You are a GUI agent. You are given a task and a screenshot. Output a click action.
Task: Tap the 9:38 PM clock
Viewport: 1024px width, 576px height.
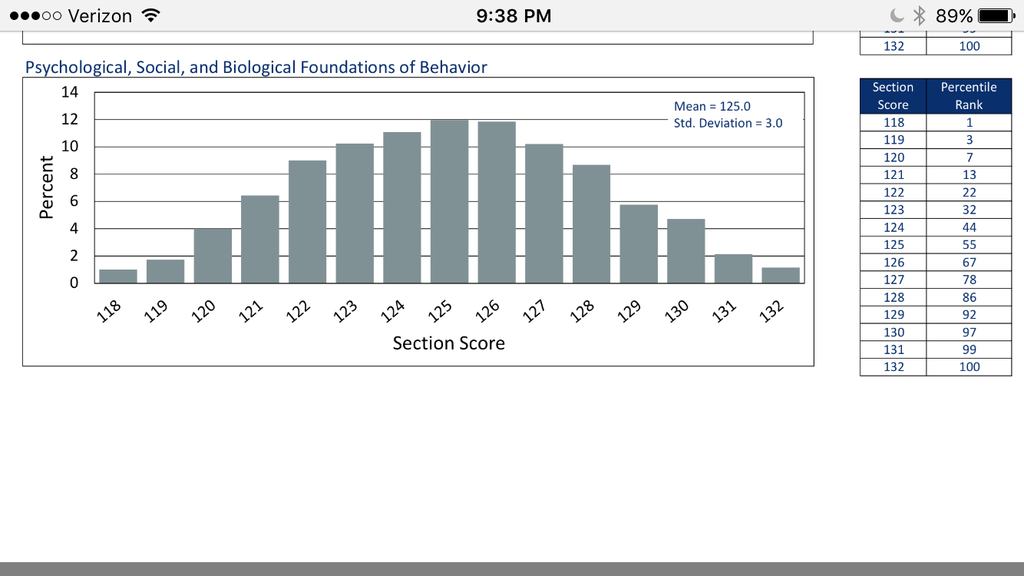[513, 16]
